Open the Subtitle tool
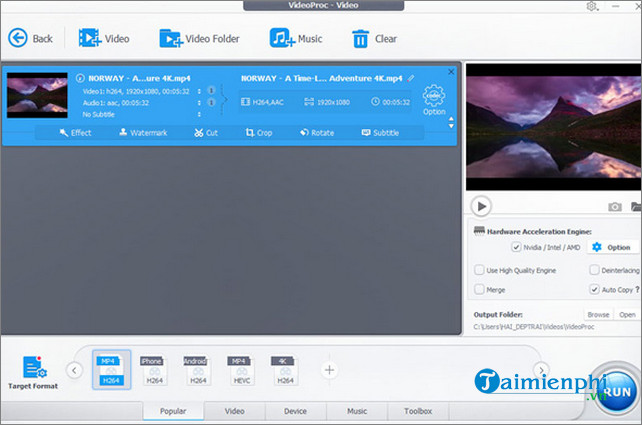 [380, 133]
